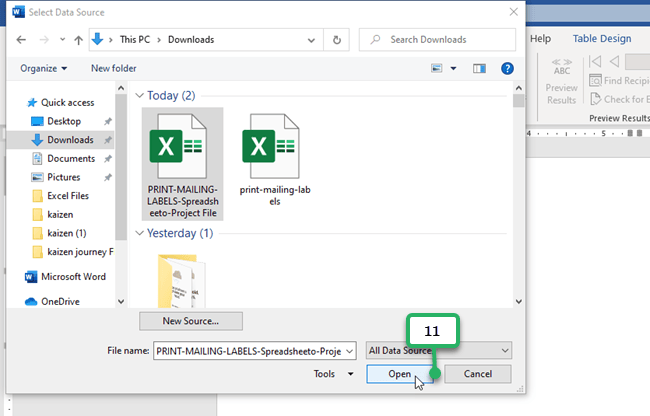Go to first record in Word ribbon
Image resolution: width=650 pixels, height=416 pixels.
click(595, 62)
